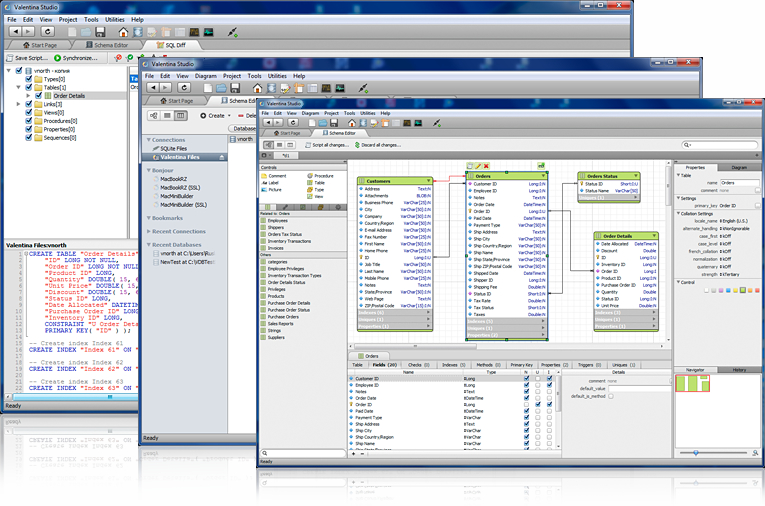Click the Home icon in back SQL Diff window toolbar

click(x=123, y=32)
